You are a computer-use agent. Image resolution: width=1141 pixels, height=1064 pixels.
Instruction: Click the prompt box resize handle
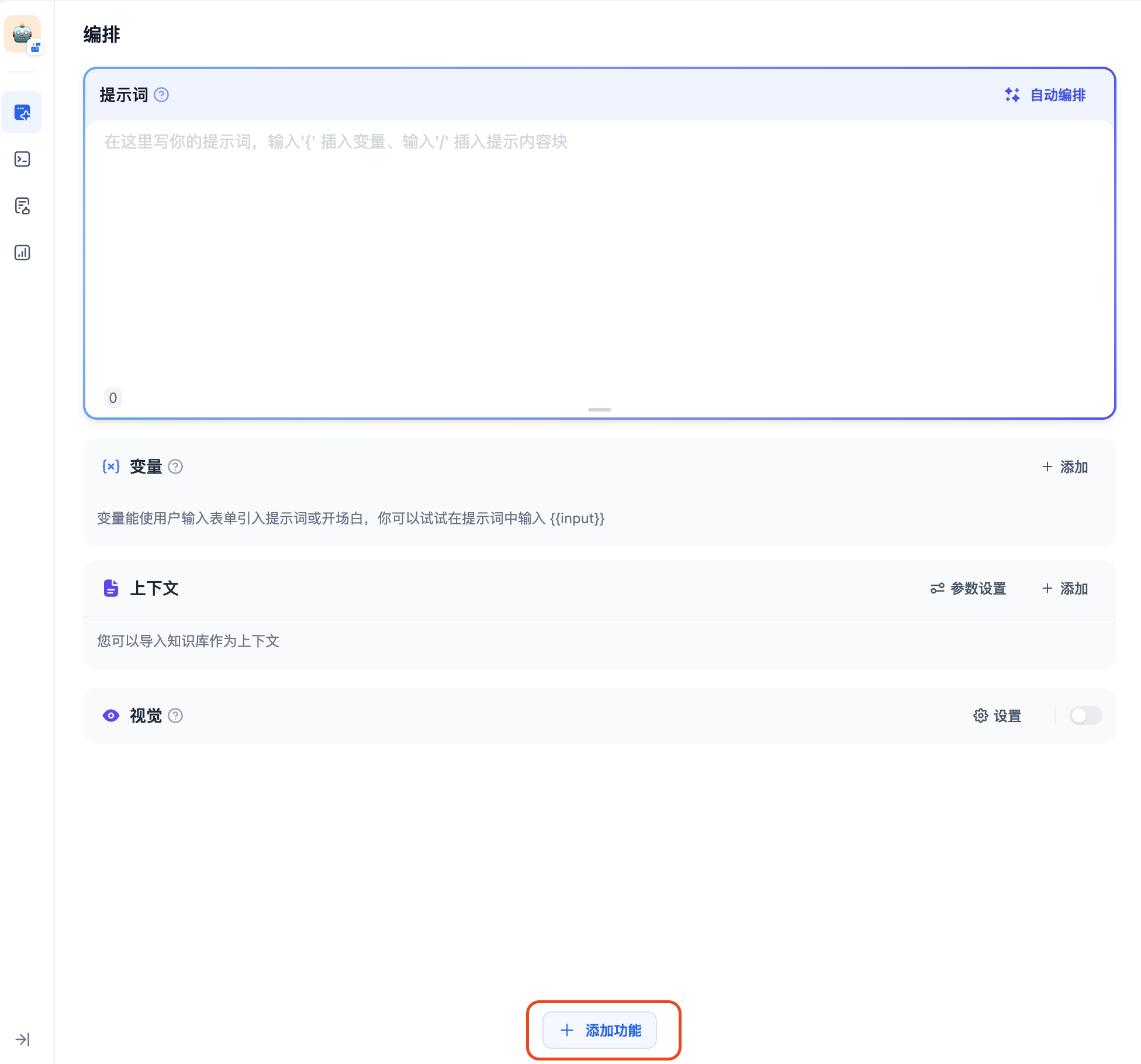[600, 409]
